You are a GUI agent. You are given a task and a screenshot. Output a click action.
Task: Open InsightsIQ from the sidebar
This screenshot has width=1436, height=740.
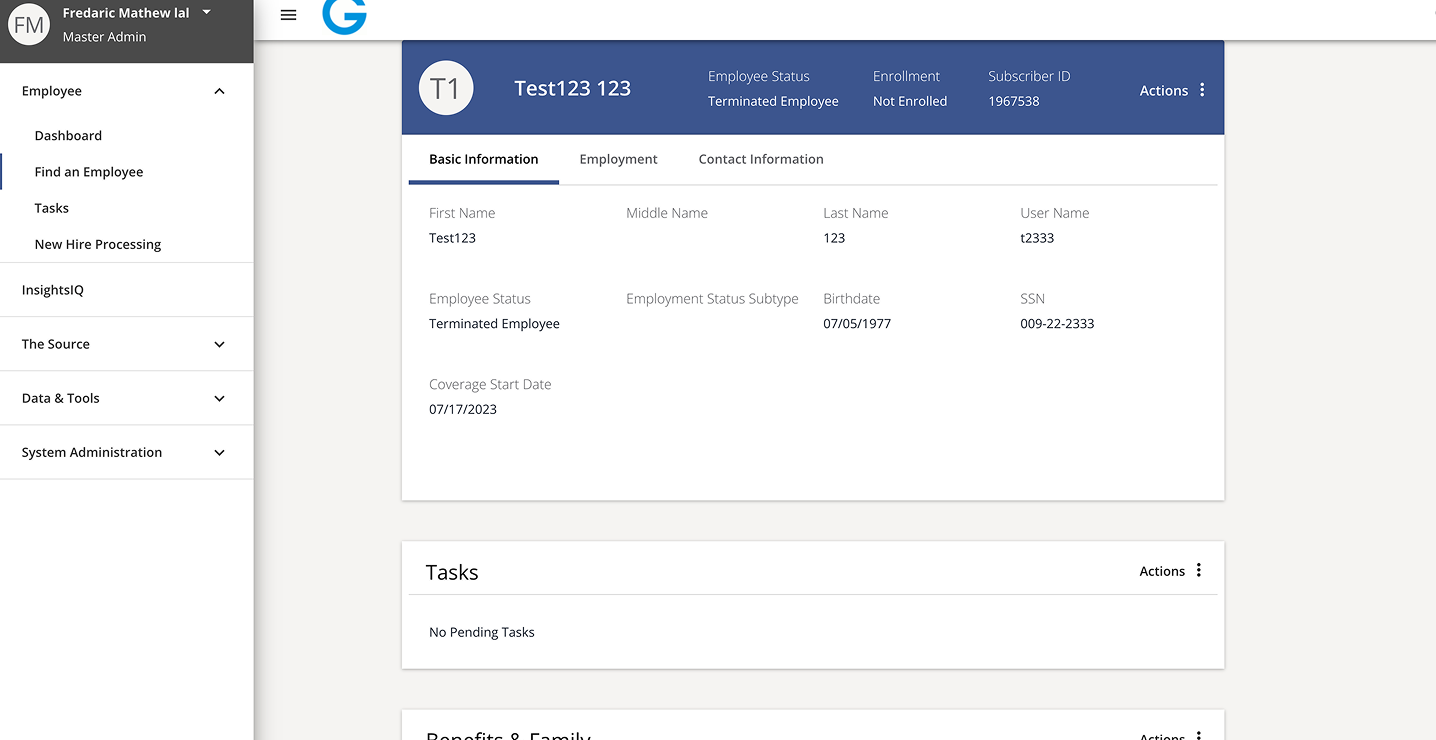[x=53, y=290]
